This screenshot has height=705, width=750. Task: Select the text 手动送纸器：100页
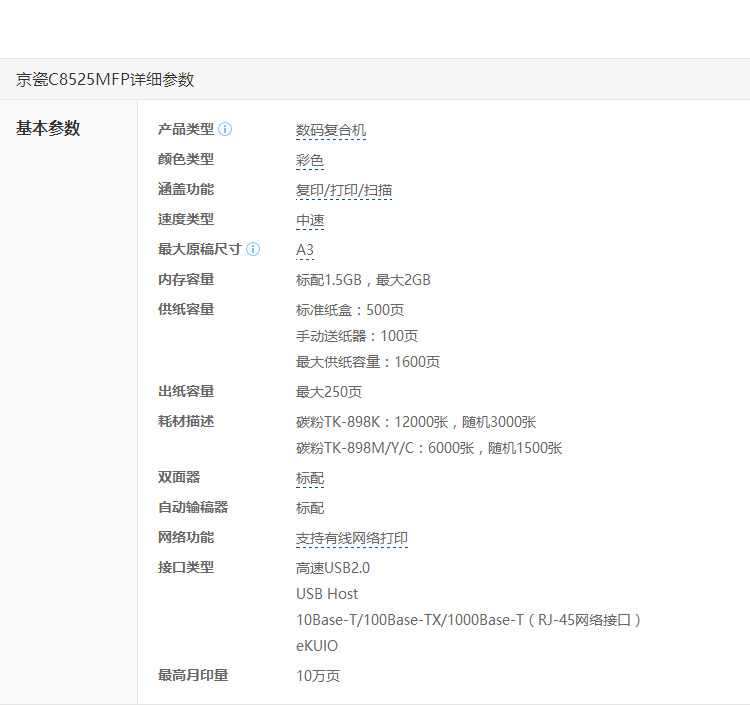tap(357, 336)
